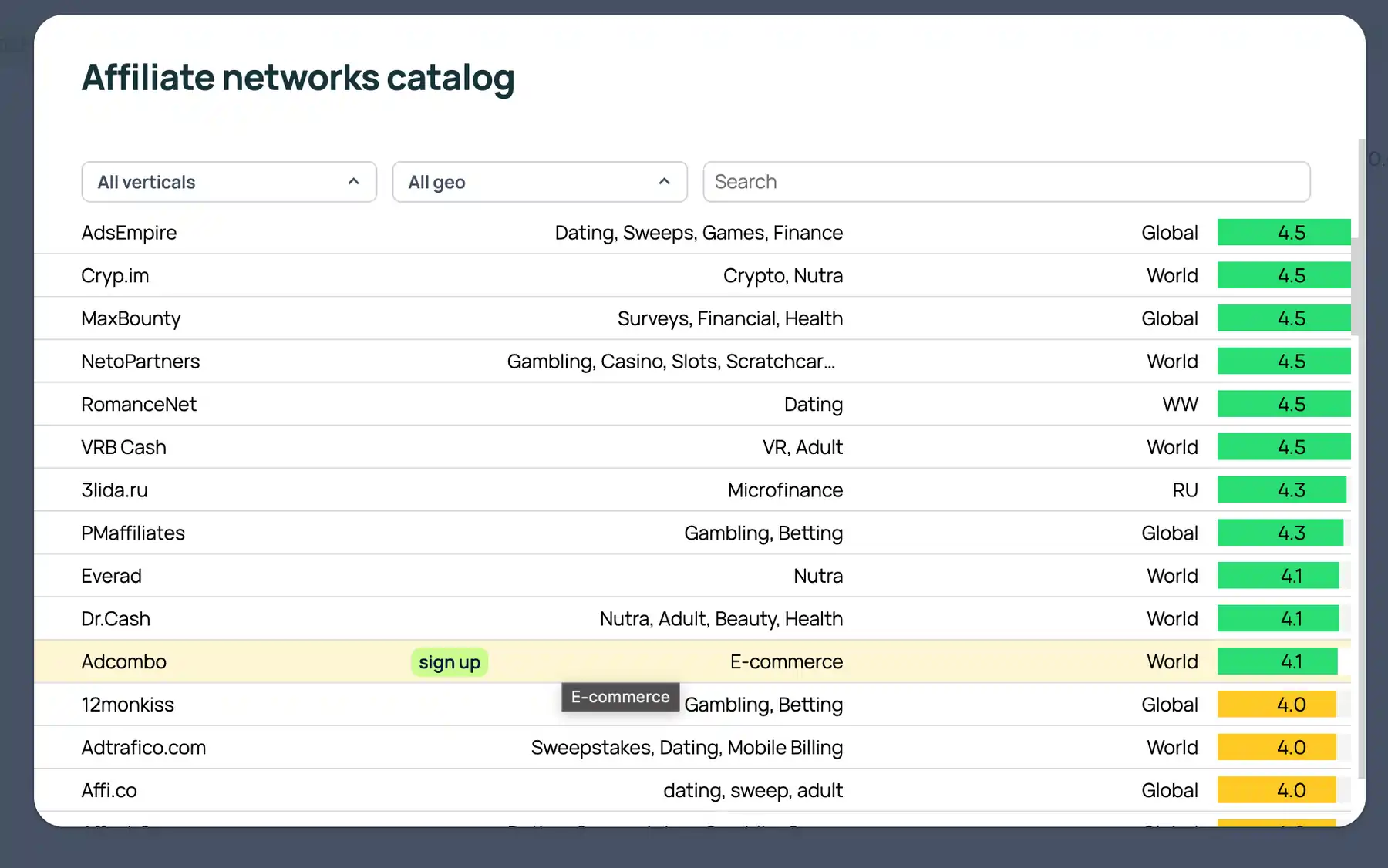Click the 12monkiss network name
This screenshot has height=868, width=1388.
click(x=128, y=705)
